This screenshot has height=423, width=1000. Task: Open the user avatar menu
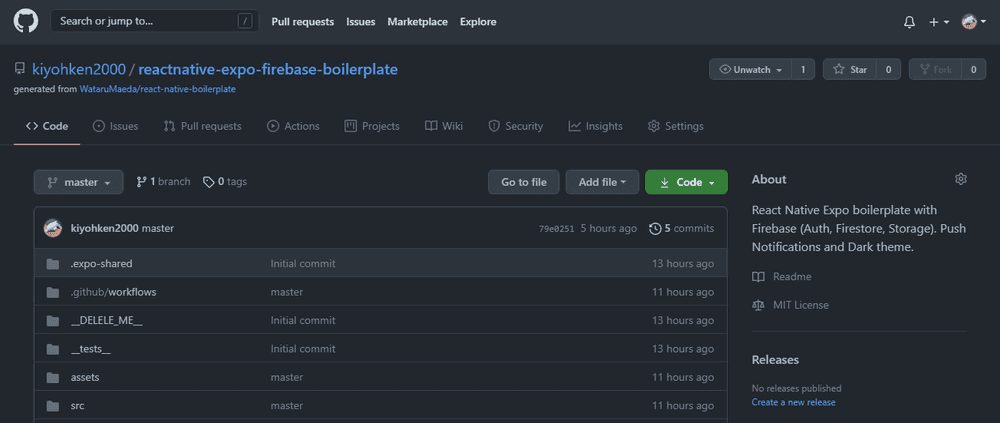[974, 22]
